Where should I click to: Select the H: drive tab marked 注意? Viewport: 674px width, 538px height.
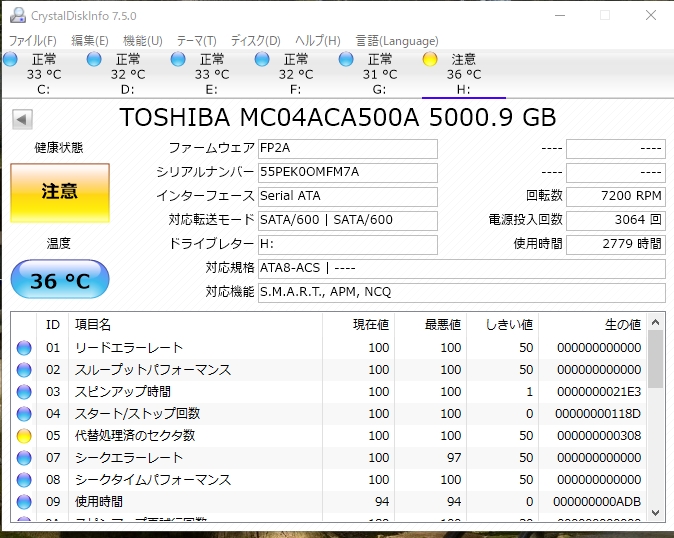[x=463, y=74]
